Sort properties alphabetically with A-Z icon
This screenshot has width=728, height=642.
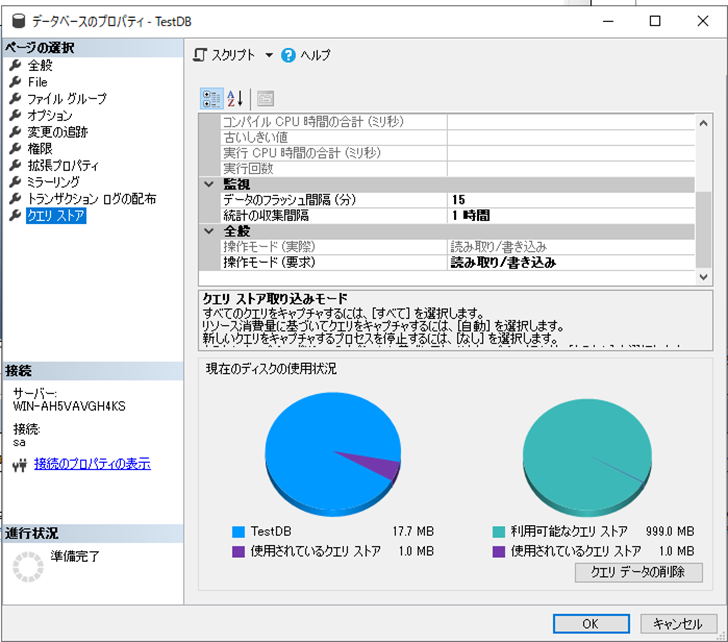[235, 98]
